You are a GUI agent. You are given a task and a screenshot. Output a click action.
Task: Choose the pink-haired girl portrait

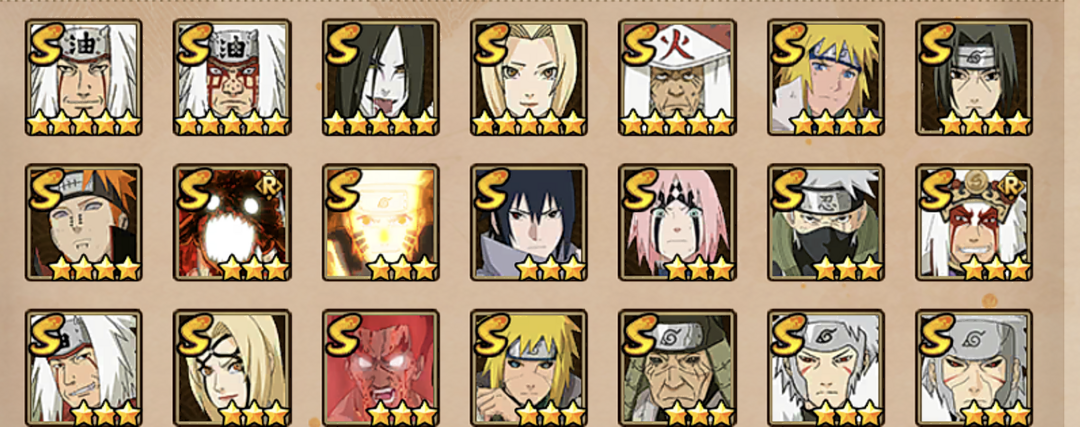click(x=677, y=222)
